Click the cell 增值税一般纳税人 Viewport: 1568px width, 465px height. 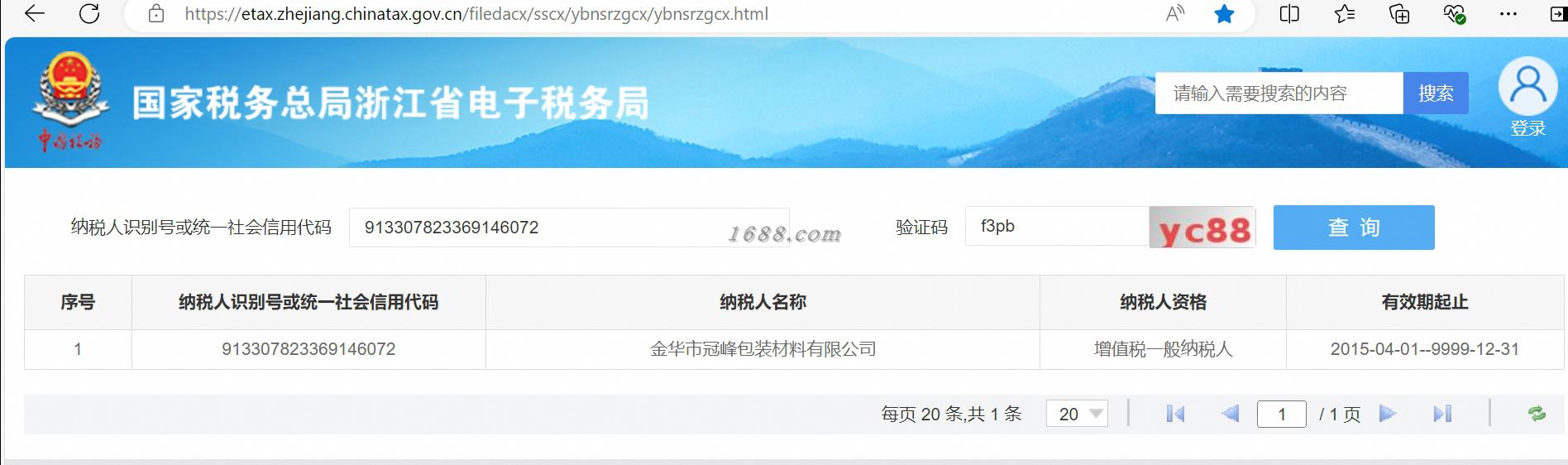(1163, 349)
